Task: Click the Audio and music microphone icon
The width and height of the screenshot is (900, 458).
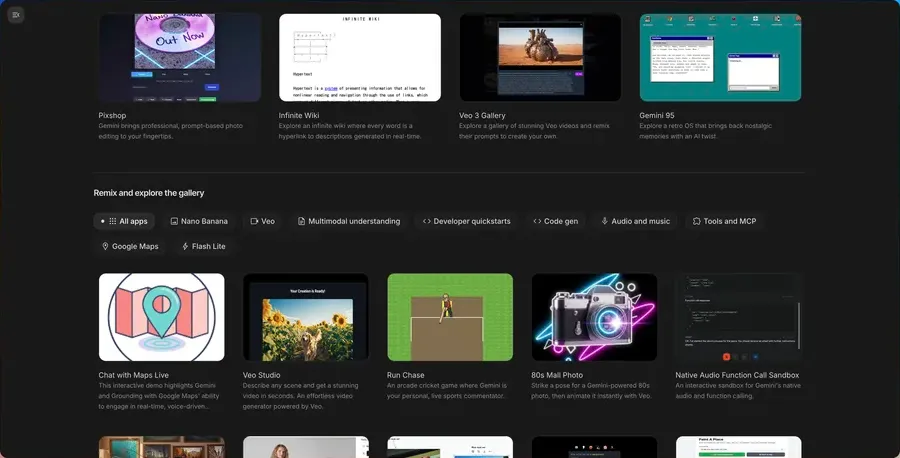Action: click(605, 221)
